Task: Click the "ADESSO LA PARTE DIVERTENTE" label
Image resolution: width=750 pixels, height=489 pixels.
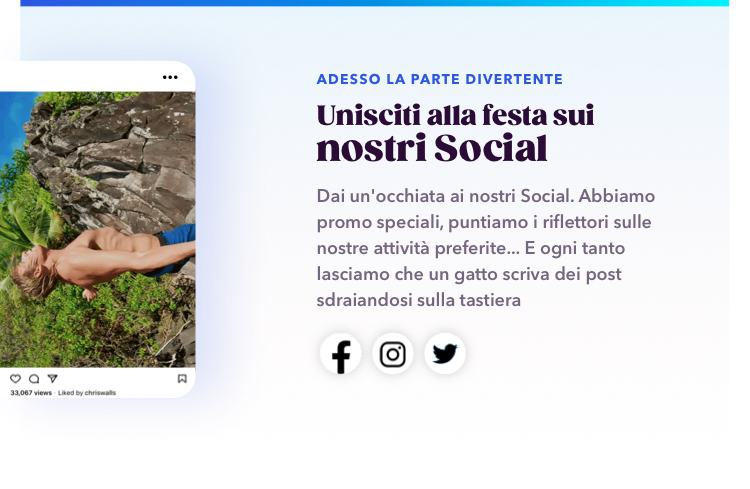Action: tap(440, 79)
